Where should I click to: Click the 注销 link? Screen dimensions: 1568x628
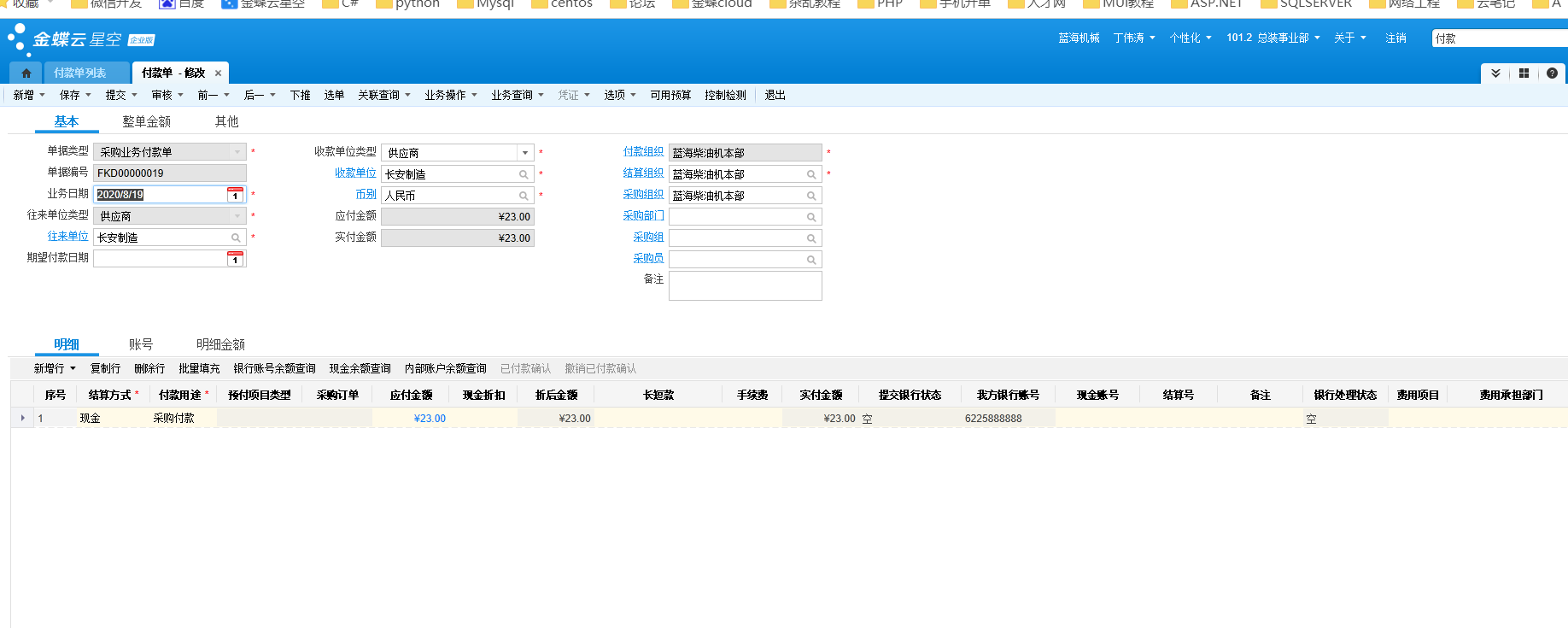1395,38
